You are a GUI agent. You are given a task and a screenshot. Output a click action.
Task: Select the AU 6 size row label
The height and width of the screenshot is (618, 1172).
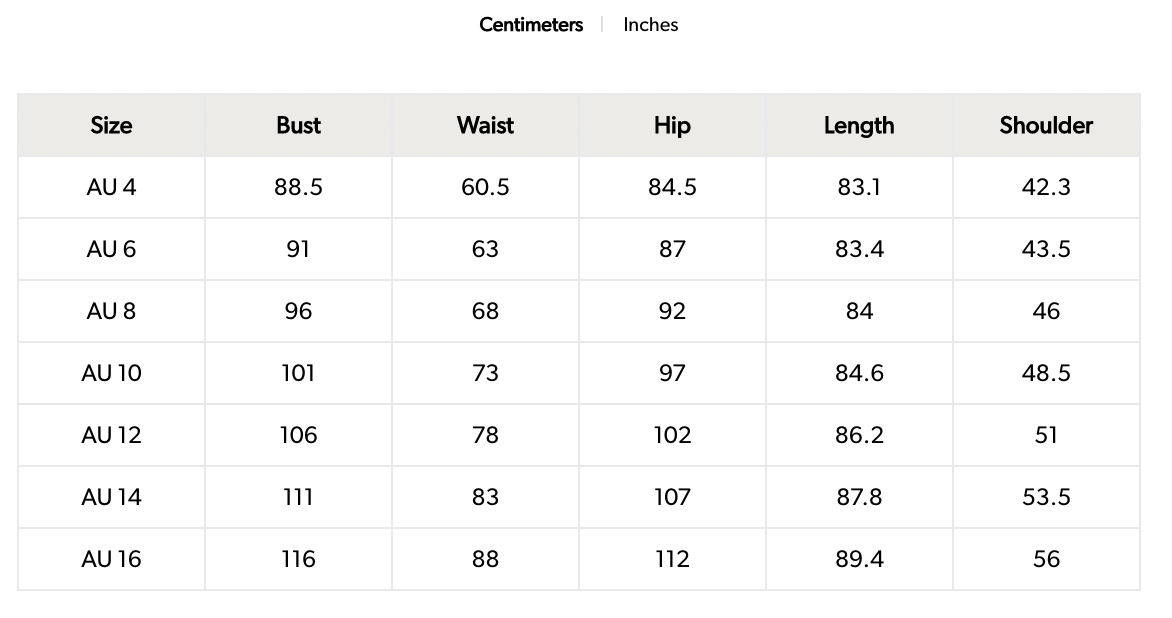tap(111, 249)
